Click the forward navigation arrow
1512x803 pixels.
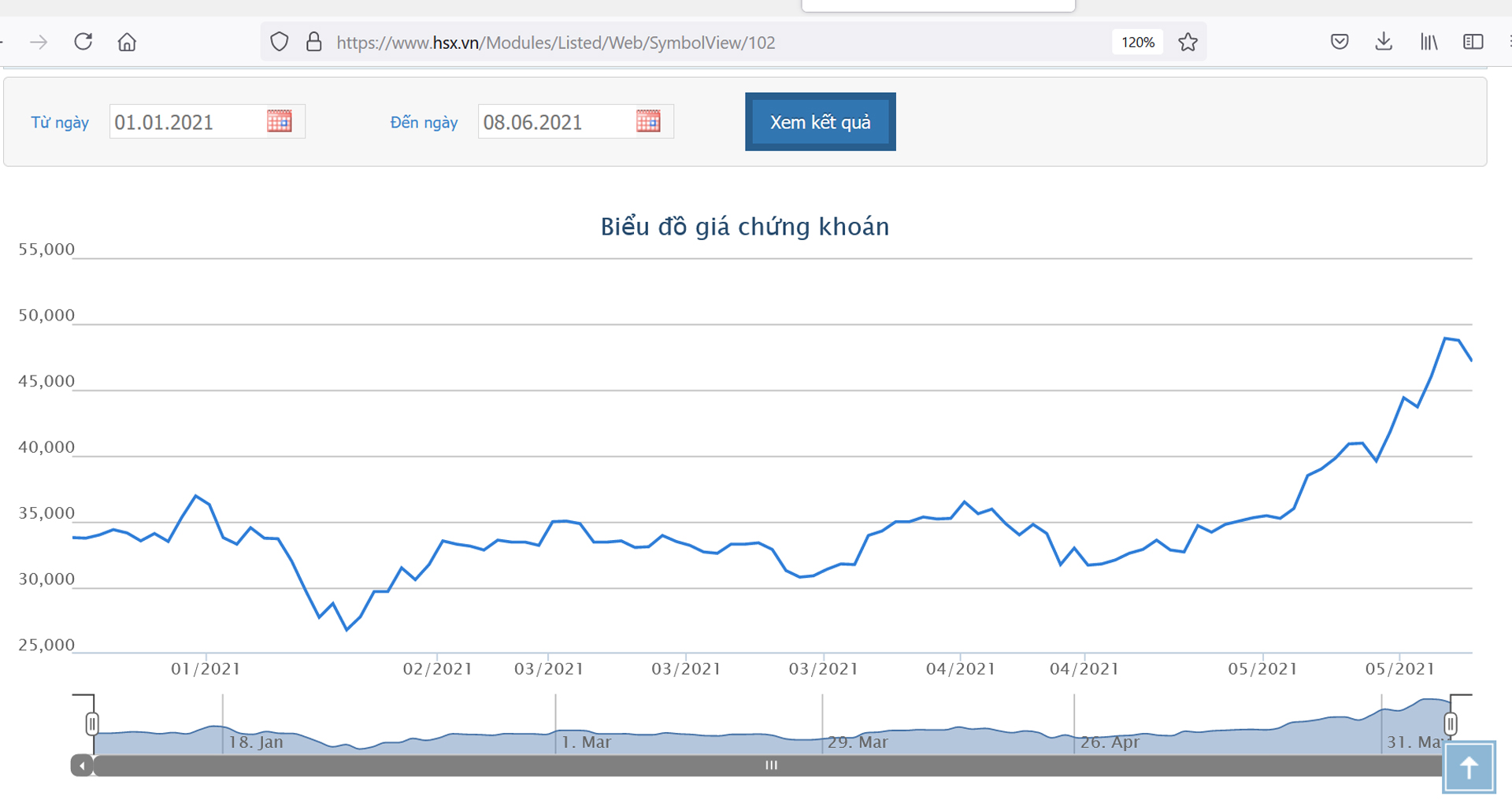[39, 42]
